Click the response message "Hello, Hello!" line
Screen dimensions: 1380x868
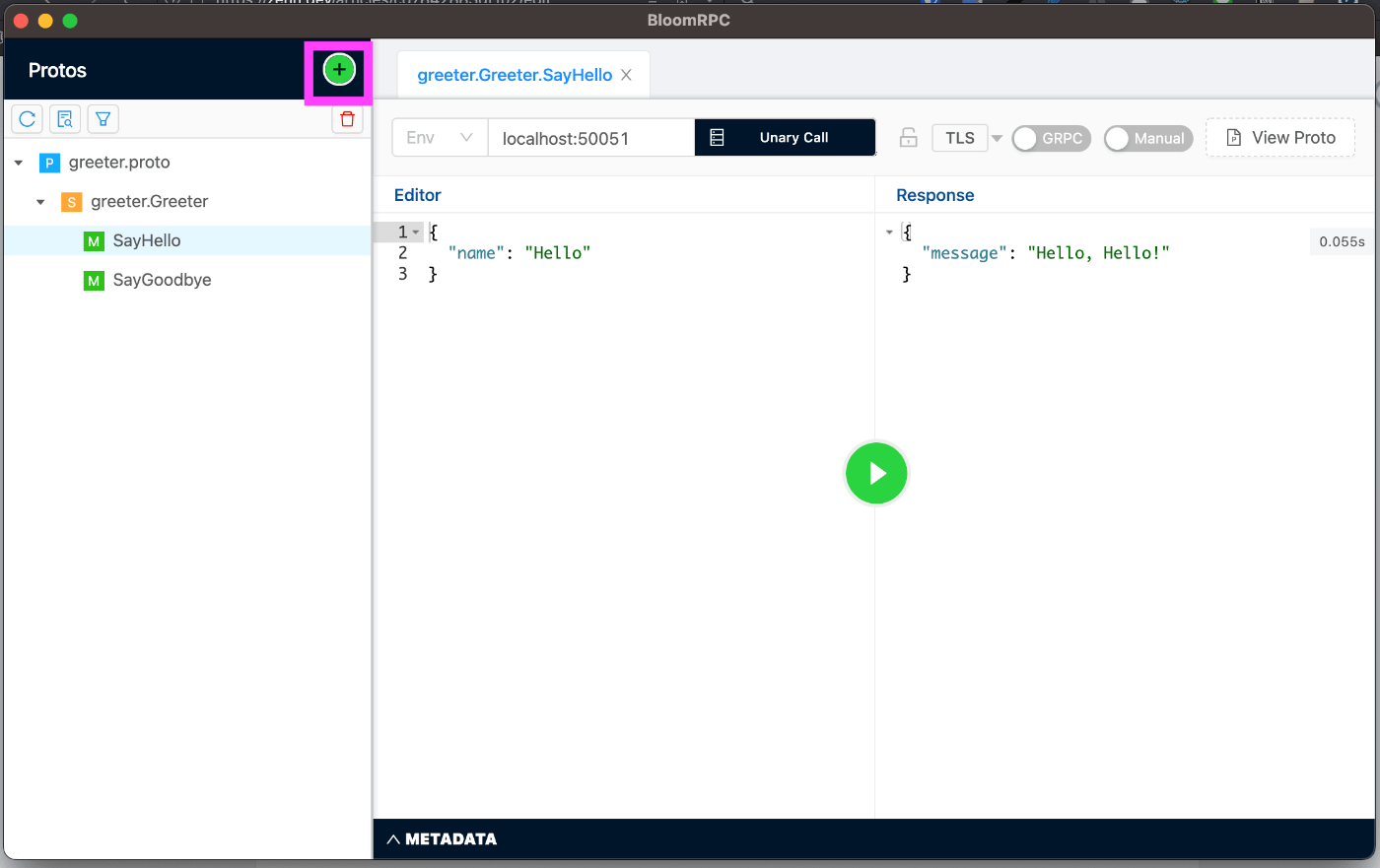pos(1046,253)
